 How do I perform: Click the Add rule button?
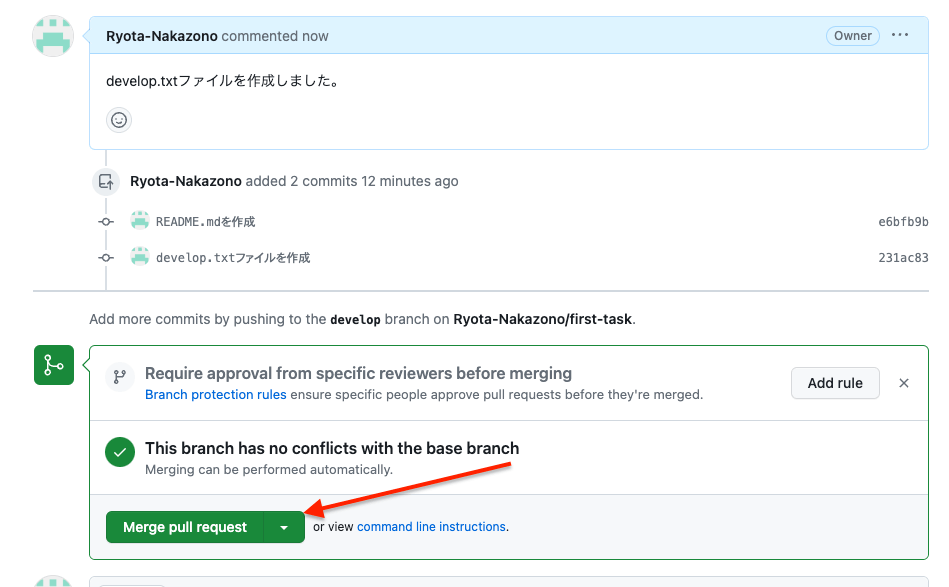click(x=835, y=383)
